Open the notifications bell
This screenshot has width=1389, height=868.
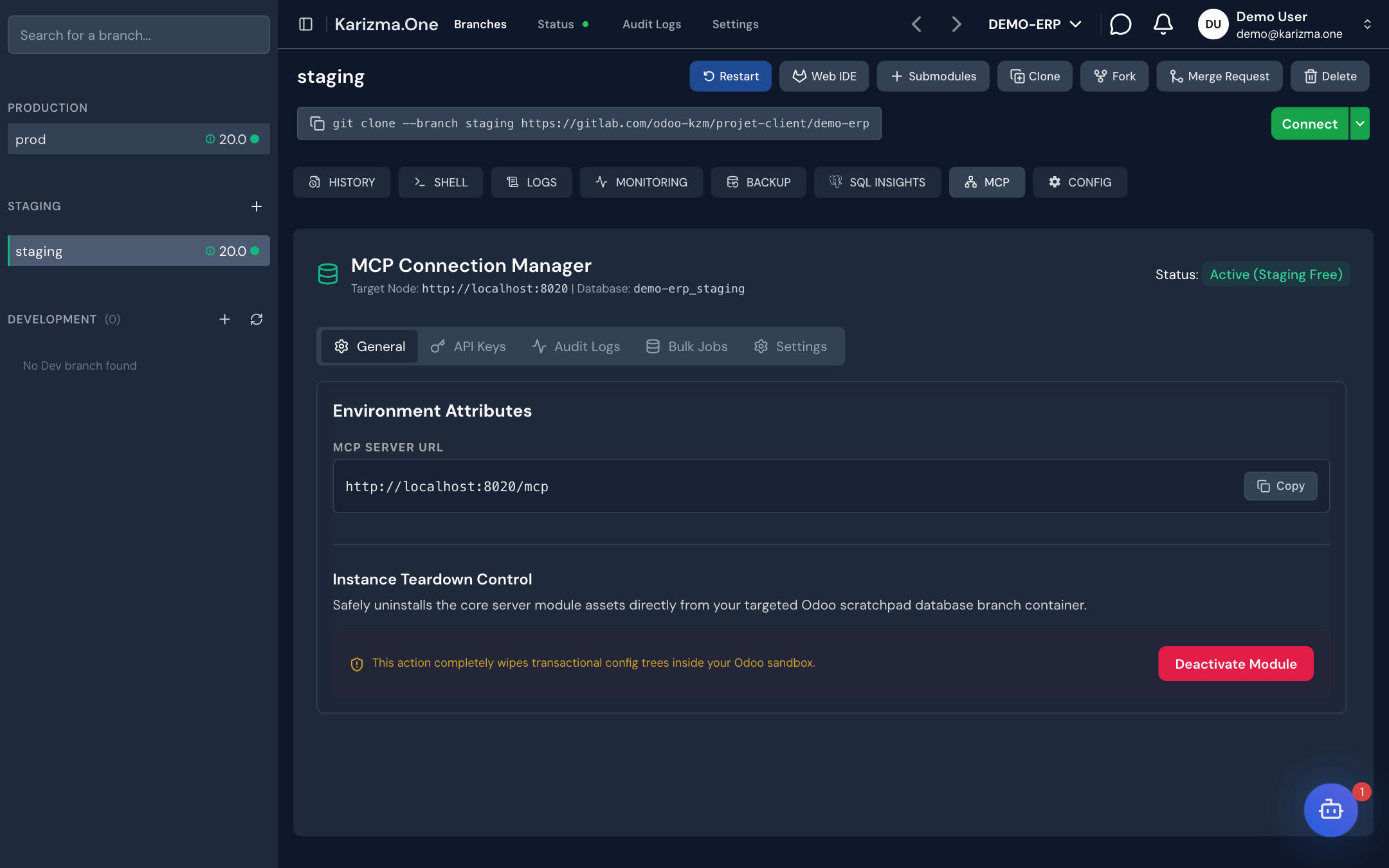point(1163,24)
